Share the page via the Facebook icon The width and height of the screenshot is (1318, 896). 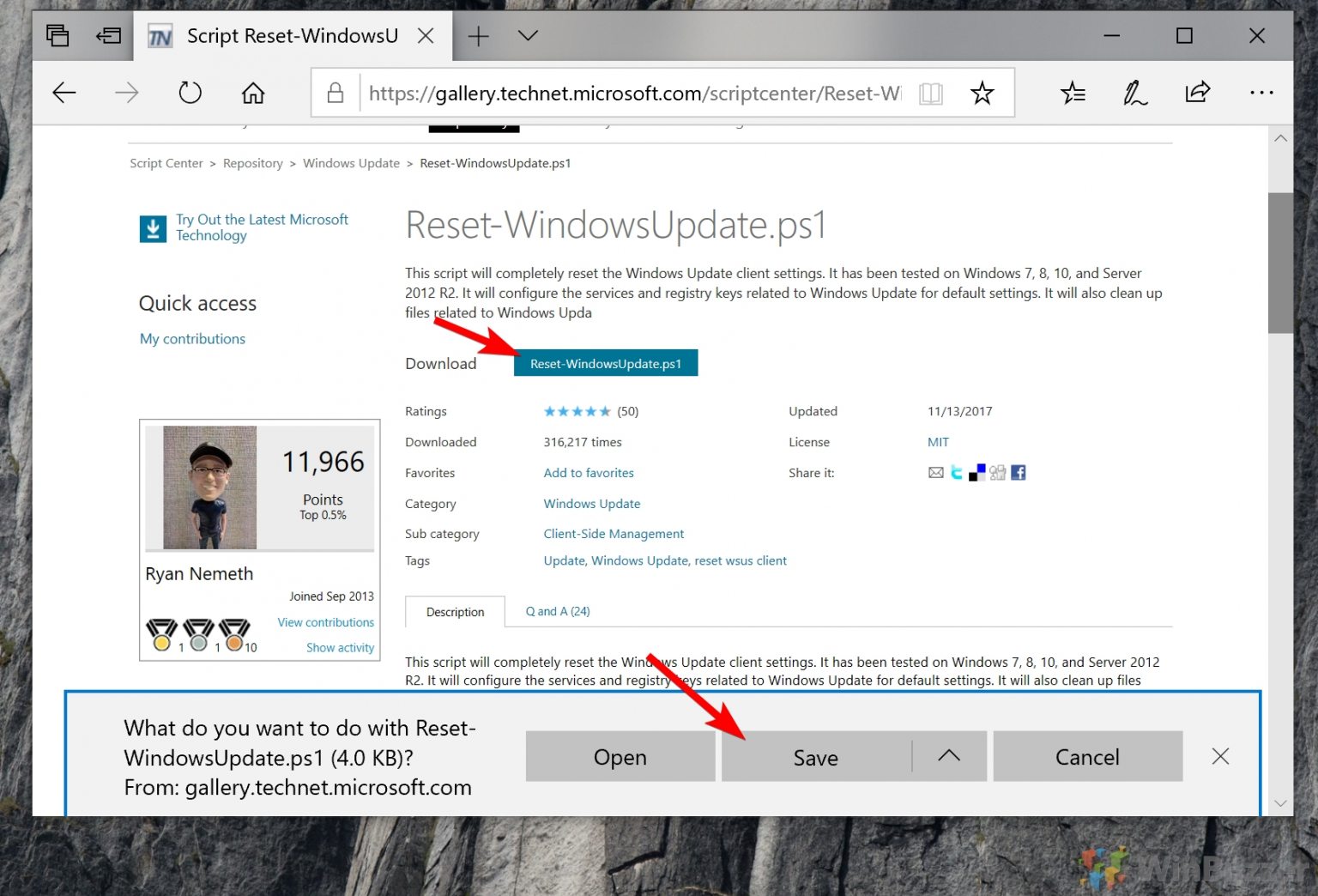[1018, 472]
